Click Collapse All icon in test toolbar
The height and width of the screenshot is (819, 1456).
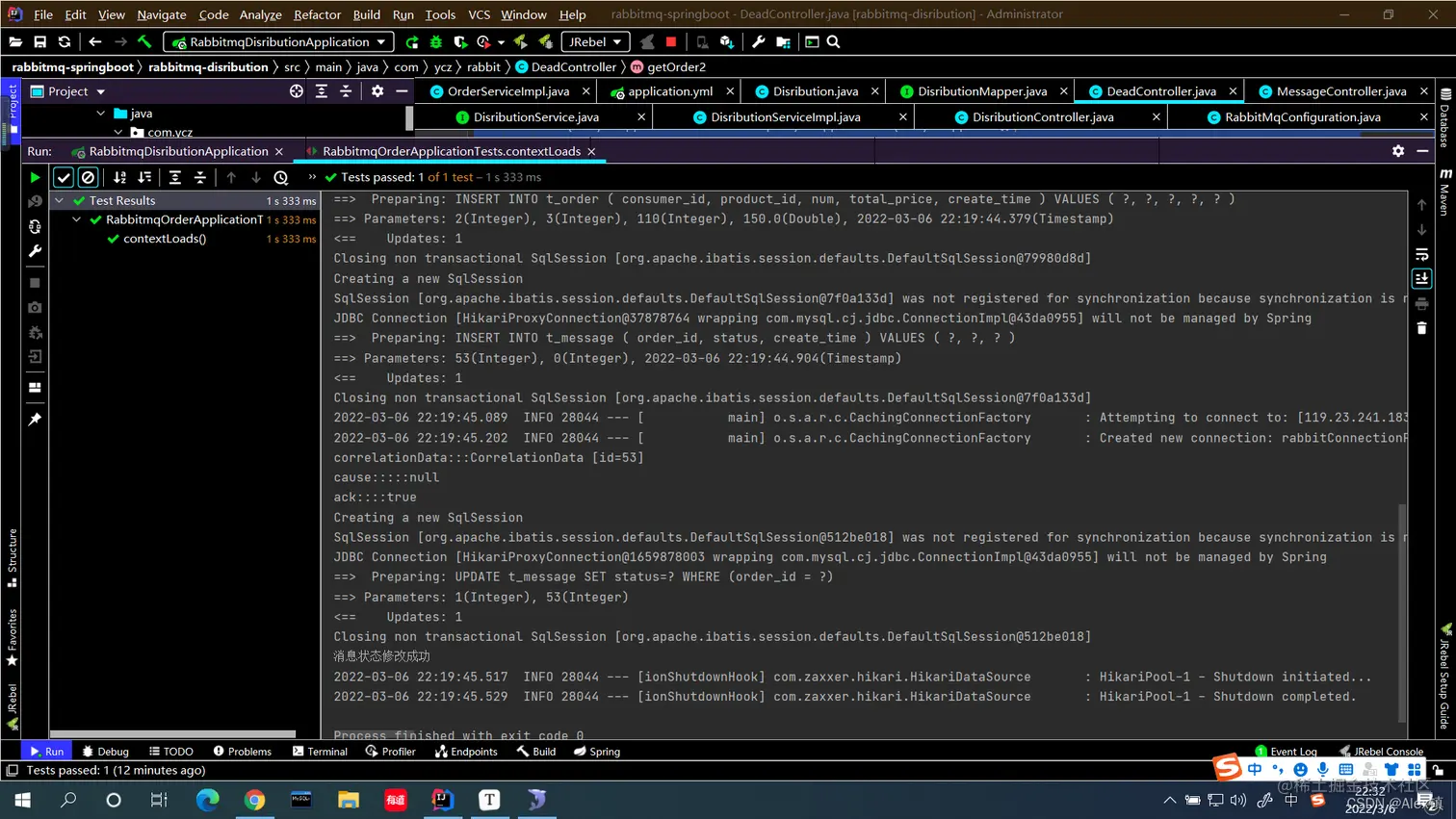click(x=200, y=177)
